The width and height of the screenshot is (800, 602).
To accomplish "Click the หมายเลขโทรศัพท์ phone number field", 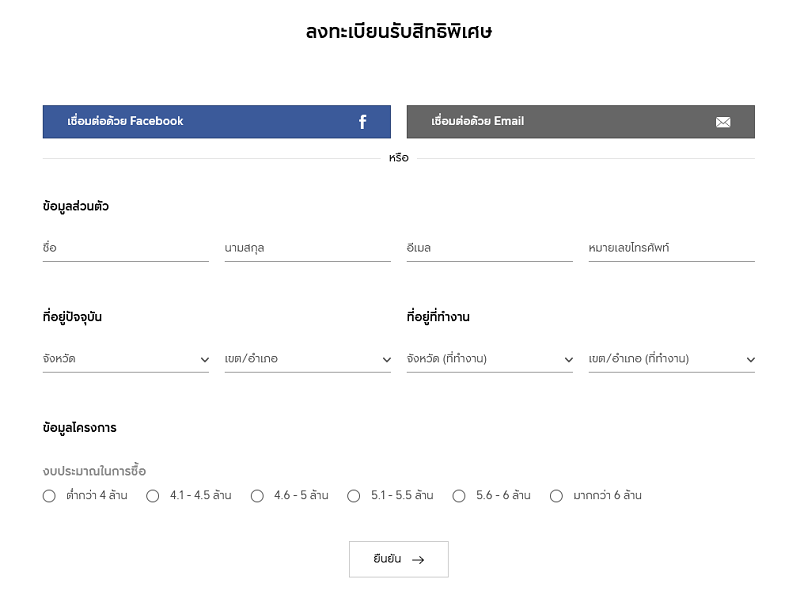I will (671, 248).
